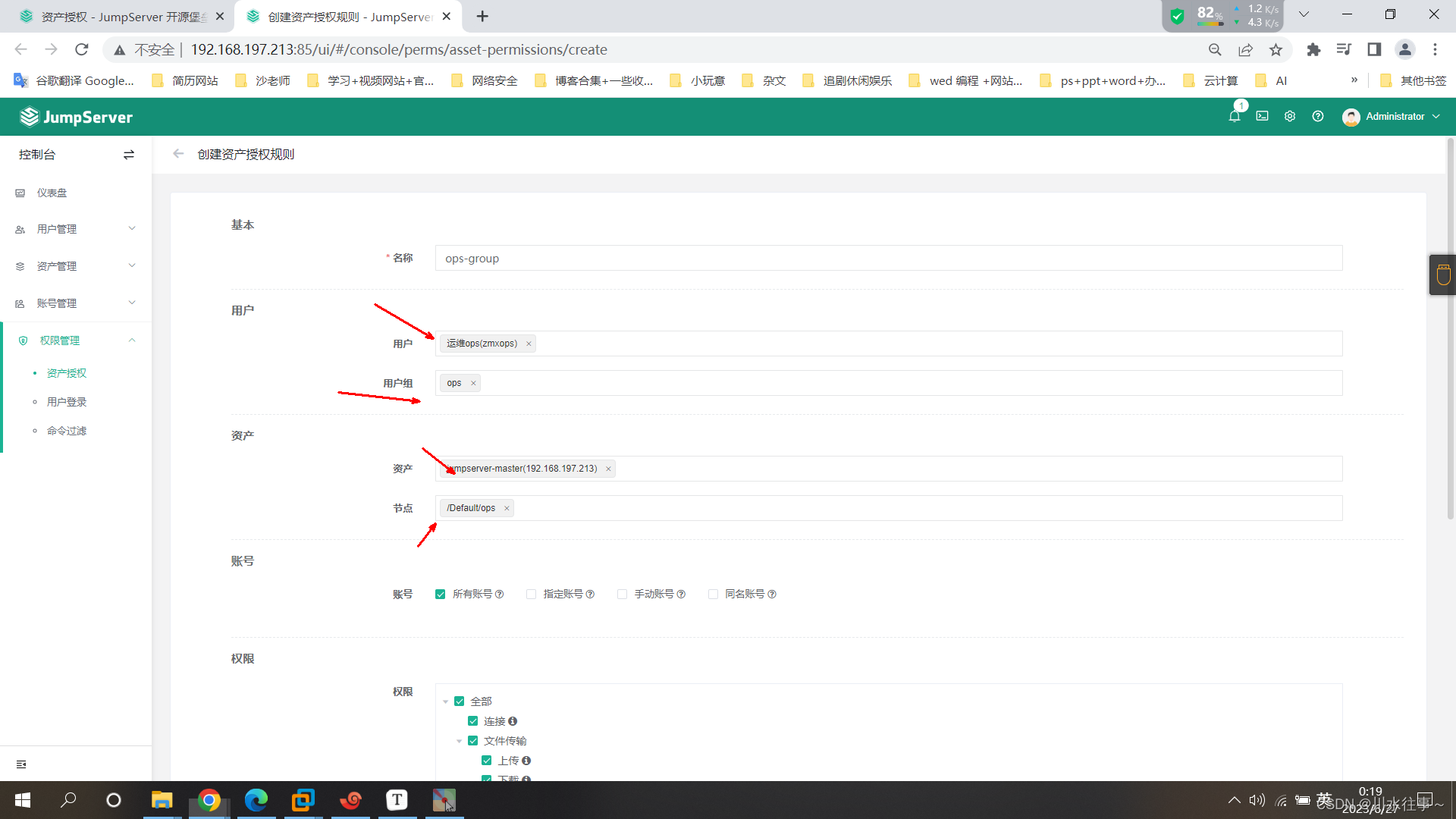Click the help question mark icon

1318,117
